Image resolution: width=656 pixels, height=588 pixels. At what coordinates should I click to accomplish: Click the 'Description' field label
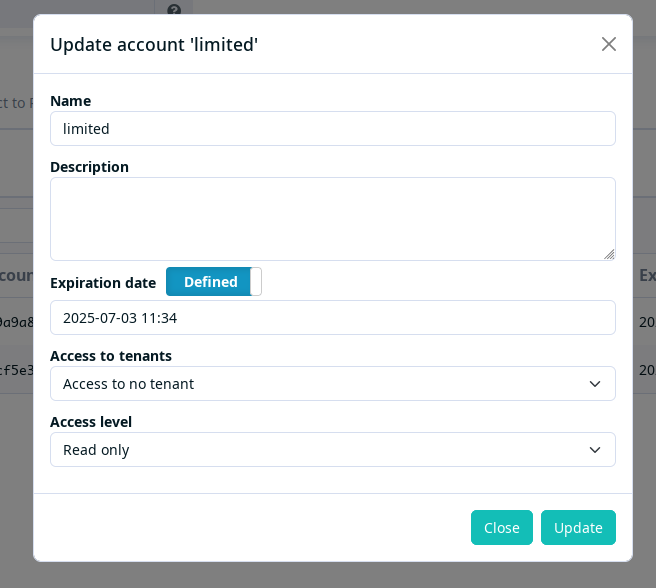pos(90,167)
